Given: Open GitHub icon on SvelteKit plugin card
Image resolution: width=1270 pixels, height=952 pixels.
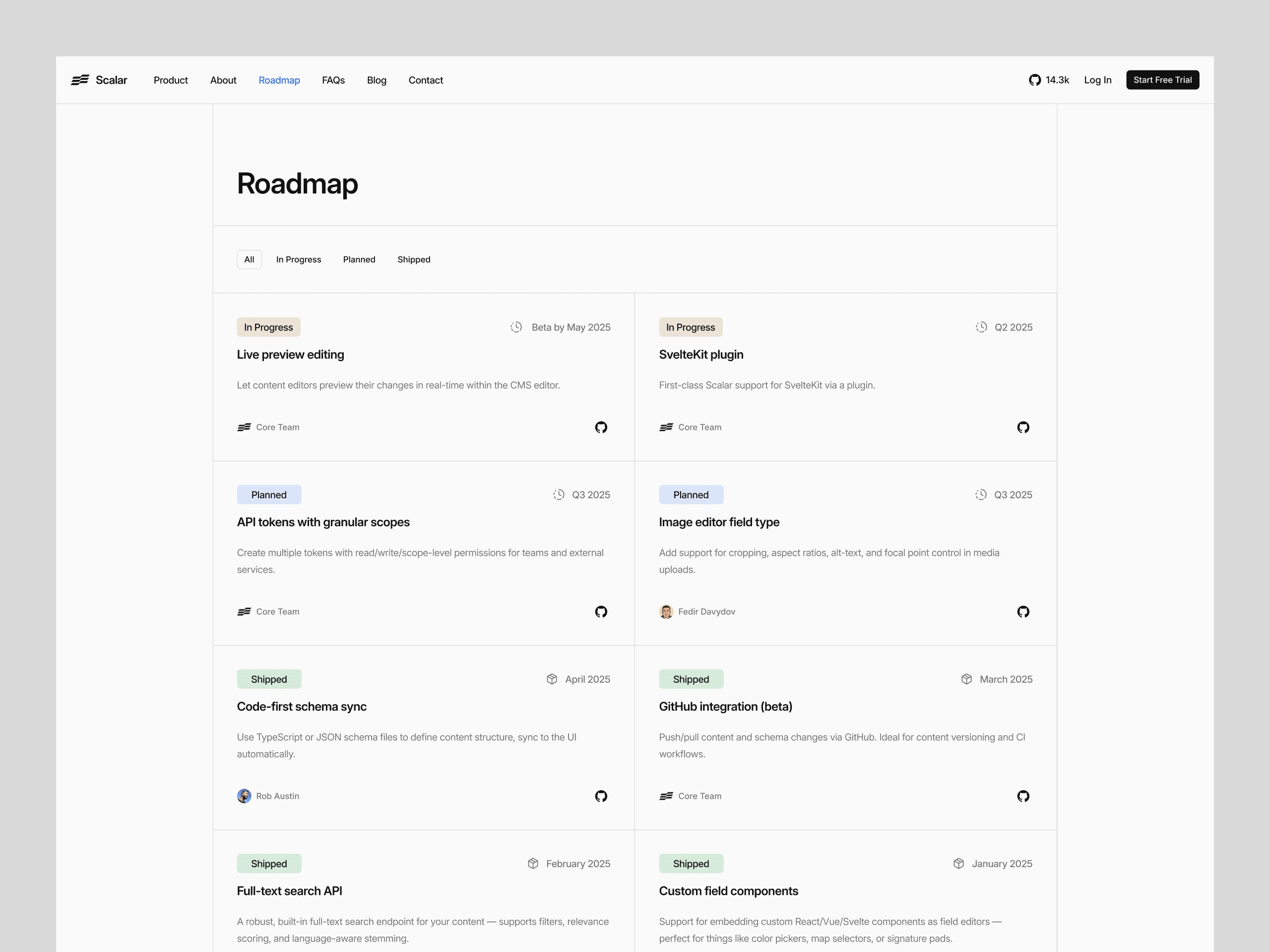Looking at the screenshot, I should (x=1022, y=427).
